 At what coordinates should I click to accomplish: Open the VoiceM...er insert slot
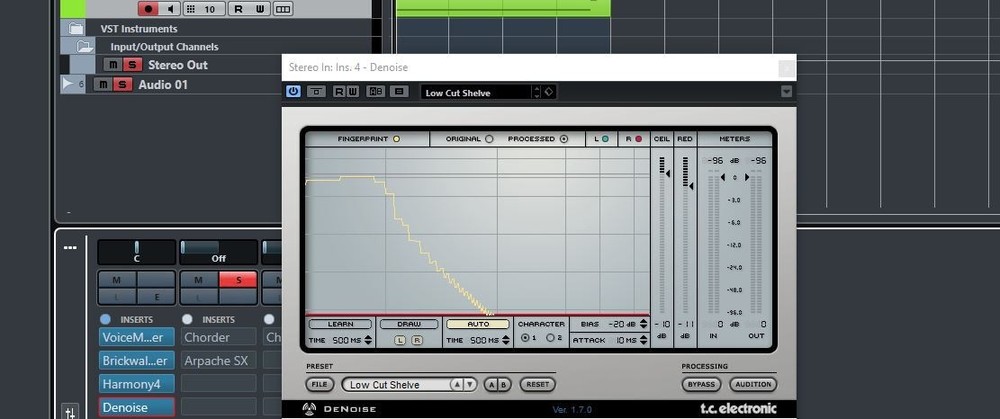pyautogui.click(x=136, y=337)
